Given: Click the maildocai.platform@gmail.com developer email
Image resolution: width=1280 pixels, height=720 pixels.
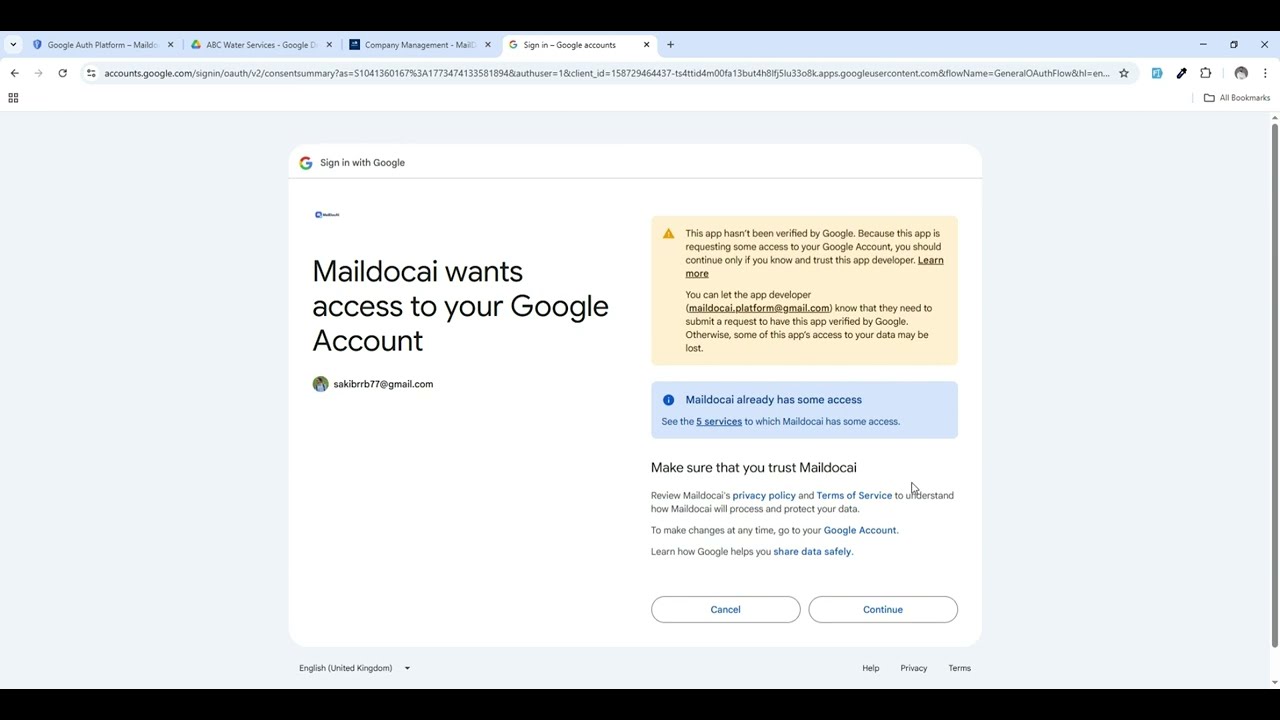Looking at the screenshot, I should pyautogui.click(x=759, y=308).
